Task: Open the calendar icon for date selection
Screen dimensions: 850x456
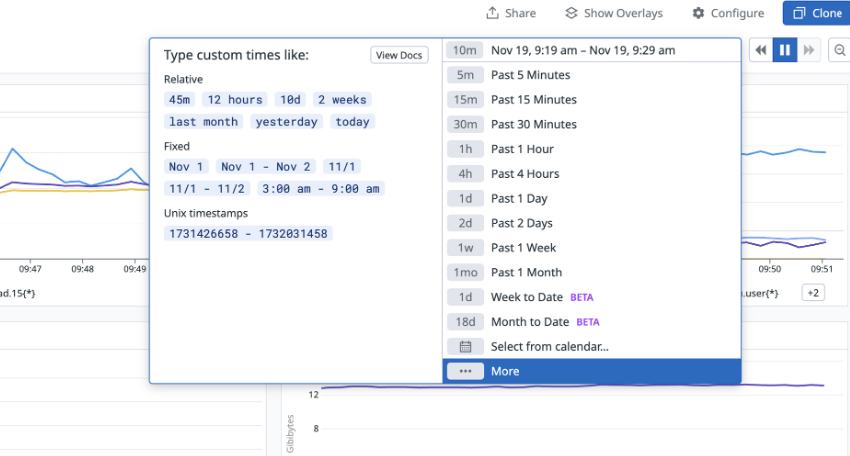Action: 465,346
